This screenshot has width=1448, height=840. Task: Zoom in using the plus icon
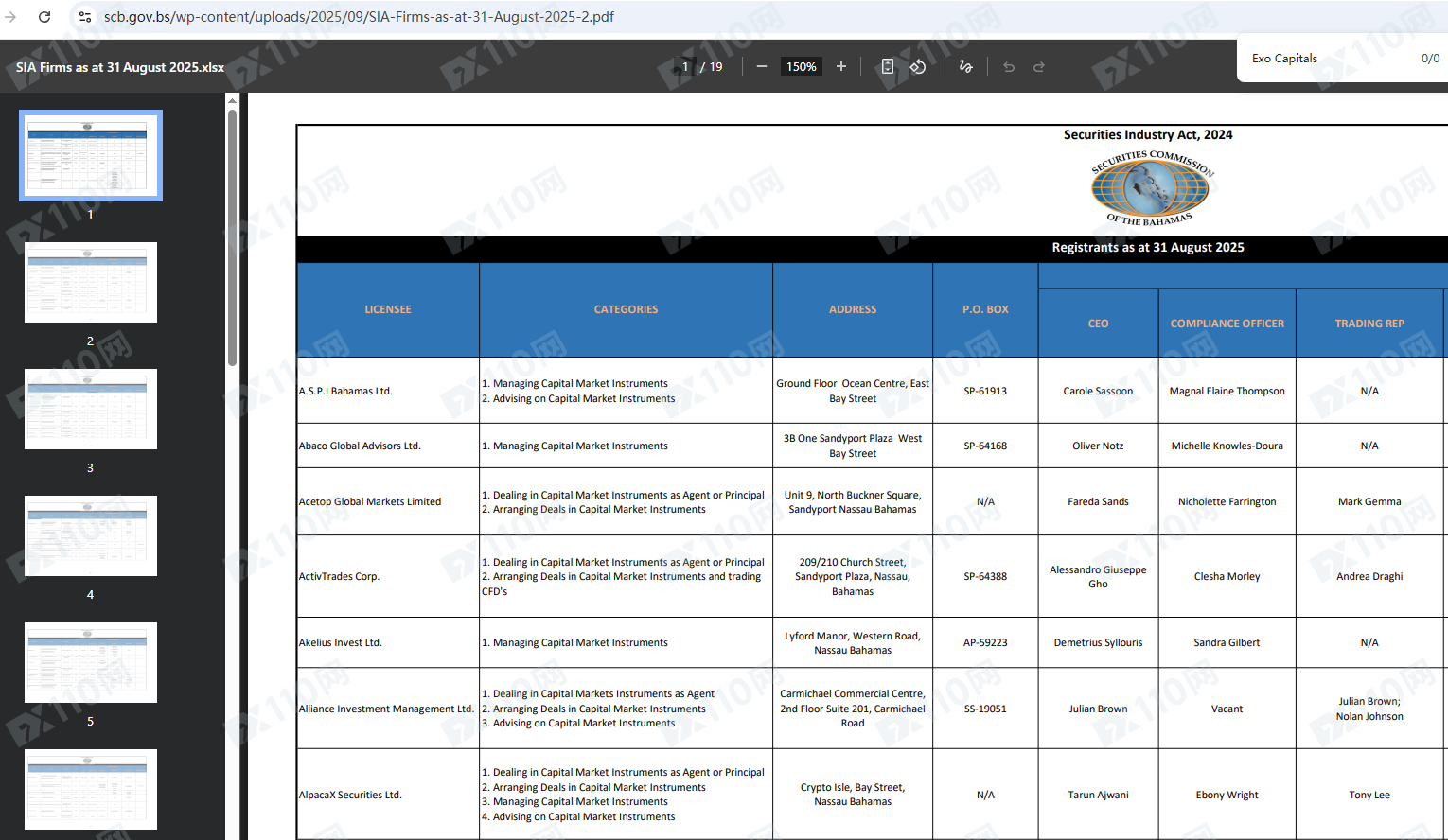840,66
